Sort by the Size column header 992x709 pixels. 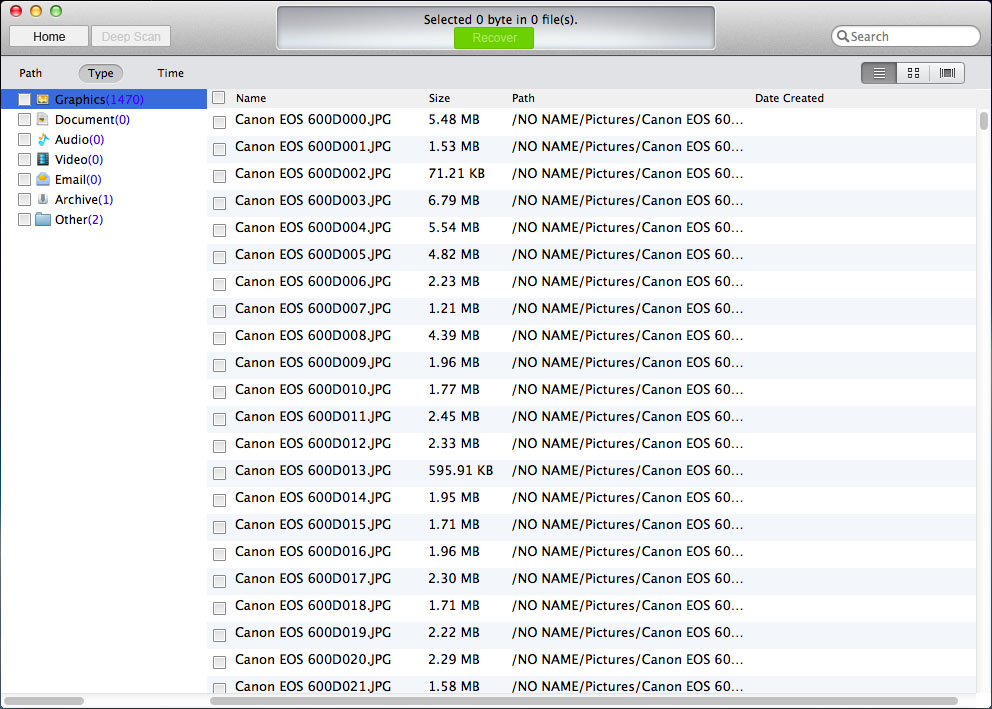pos(439,98)
